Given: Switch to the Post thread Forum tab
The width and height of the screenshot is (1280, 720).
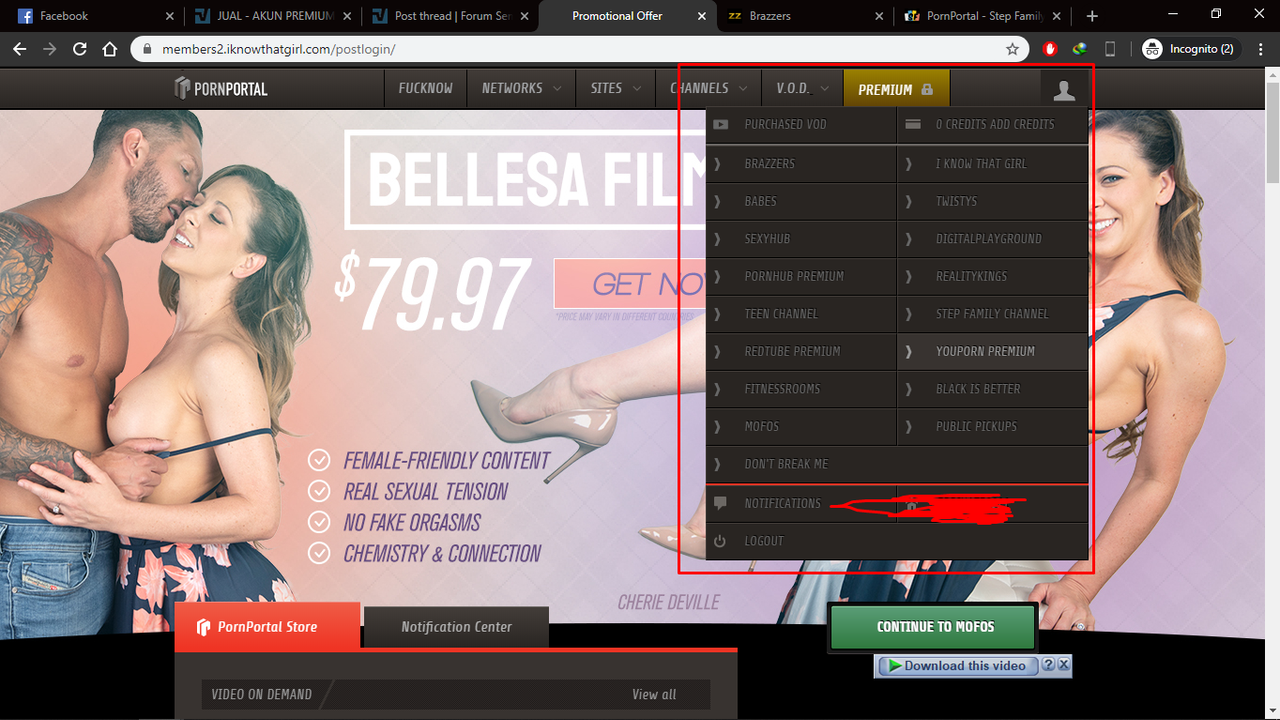Looking at the screenshot, I should [x=450, y=16].
